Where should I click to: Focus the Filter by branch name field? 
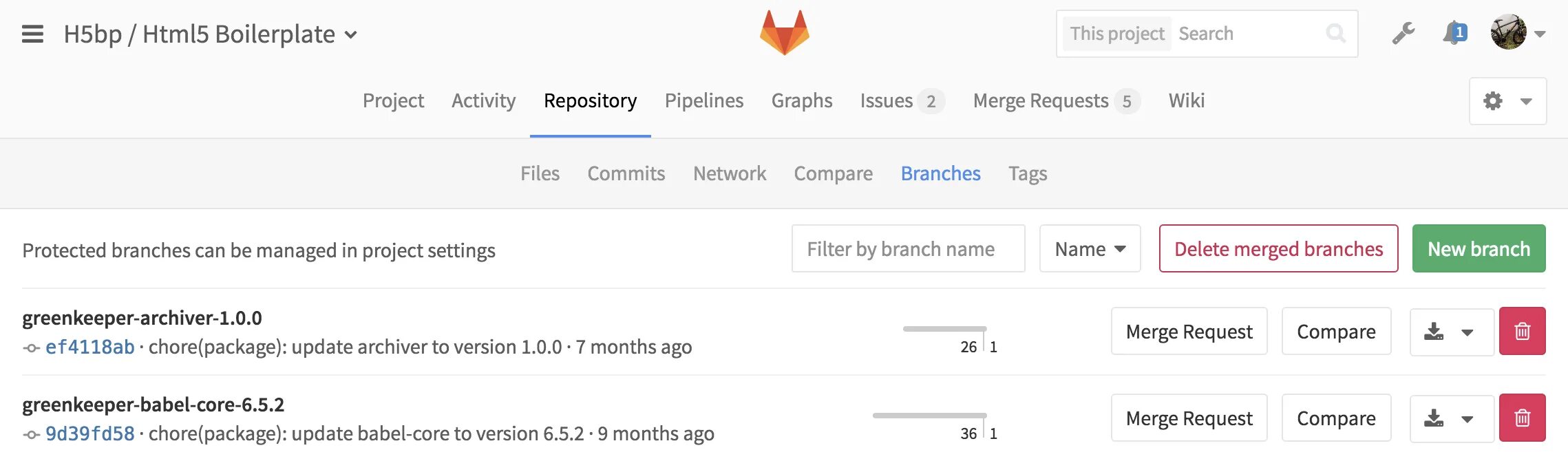click(908, 249)
